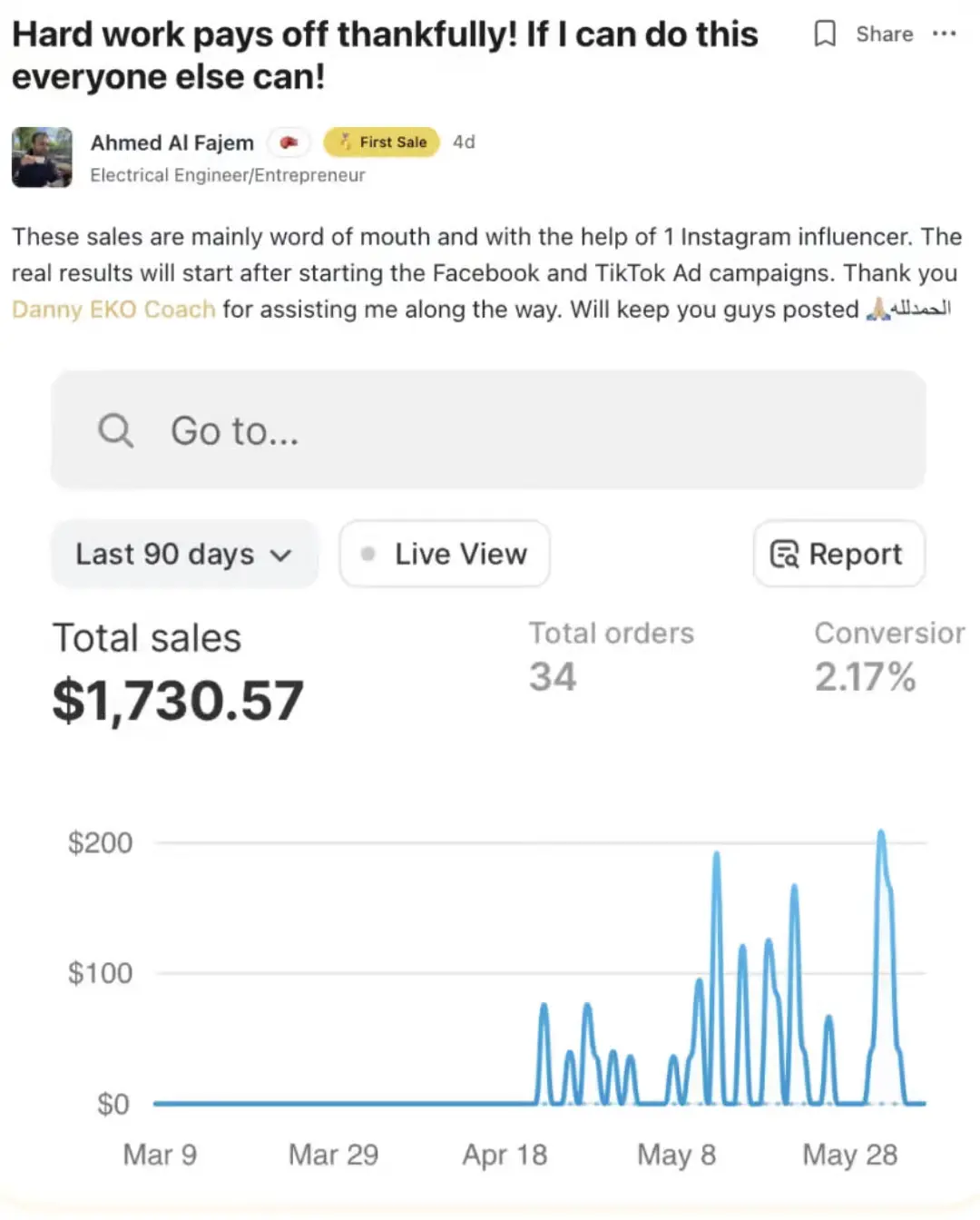Click the Live View status dot
The image size is (980, 1220).
point(367,554)
